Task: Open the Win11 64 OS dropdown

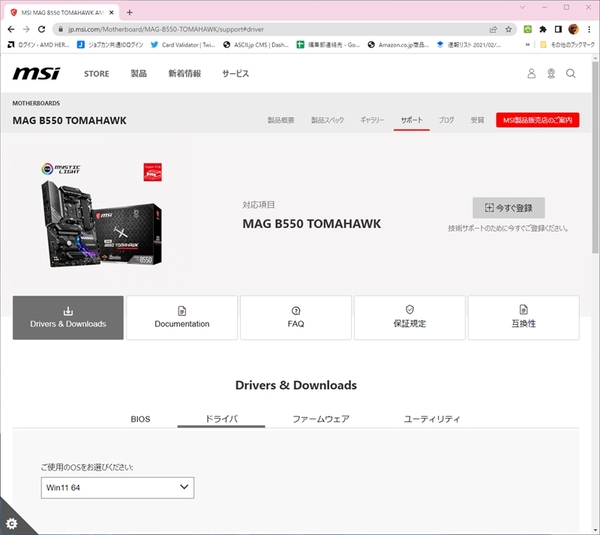Action: pos(117,487)
